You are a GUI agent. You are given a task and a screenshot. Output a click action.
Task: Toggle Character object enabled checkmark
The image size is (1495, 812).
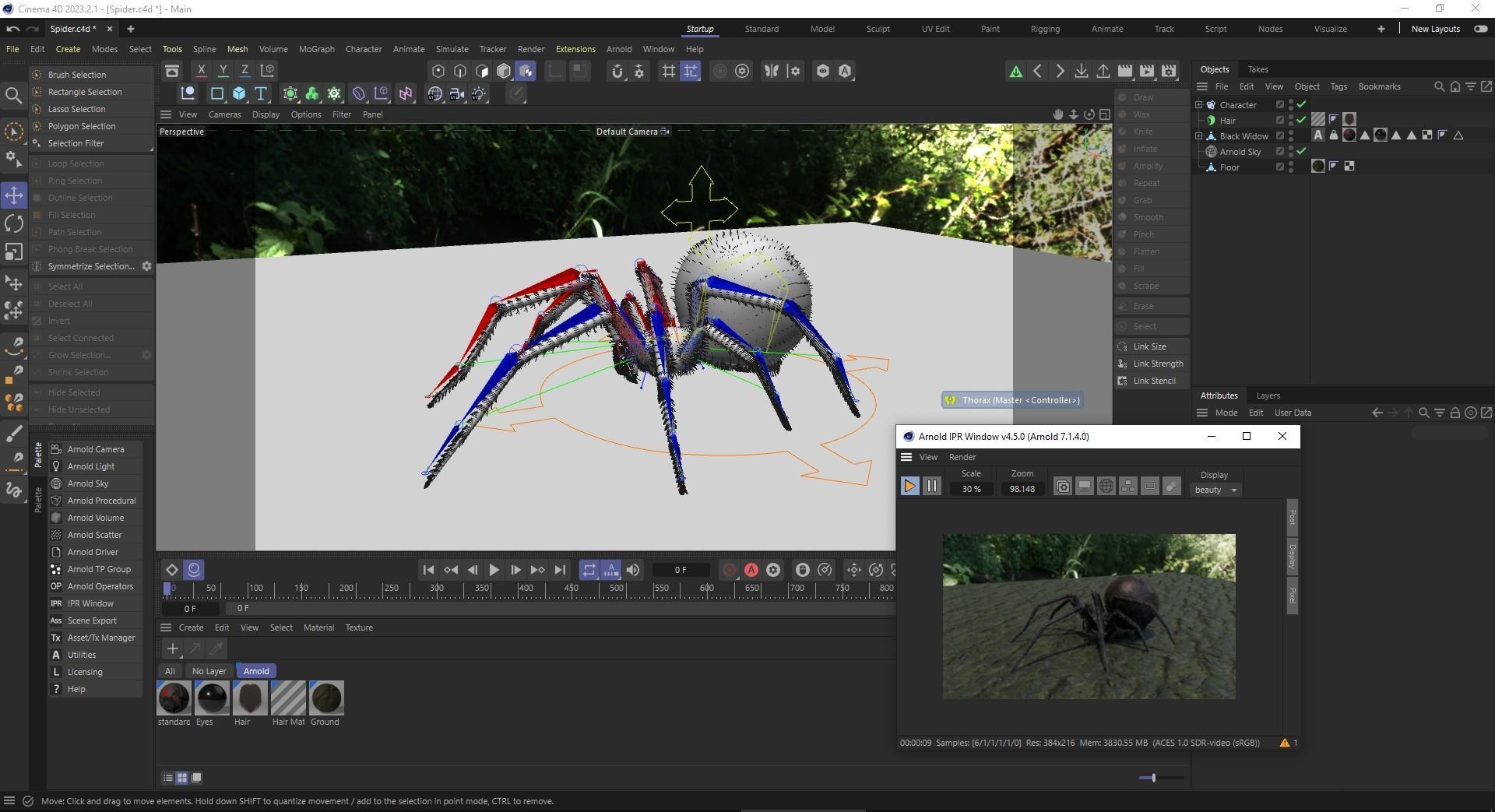coord(1301,104)
